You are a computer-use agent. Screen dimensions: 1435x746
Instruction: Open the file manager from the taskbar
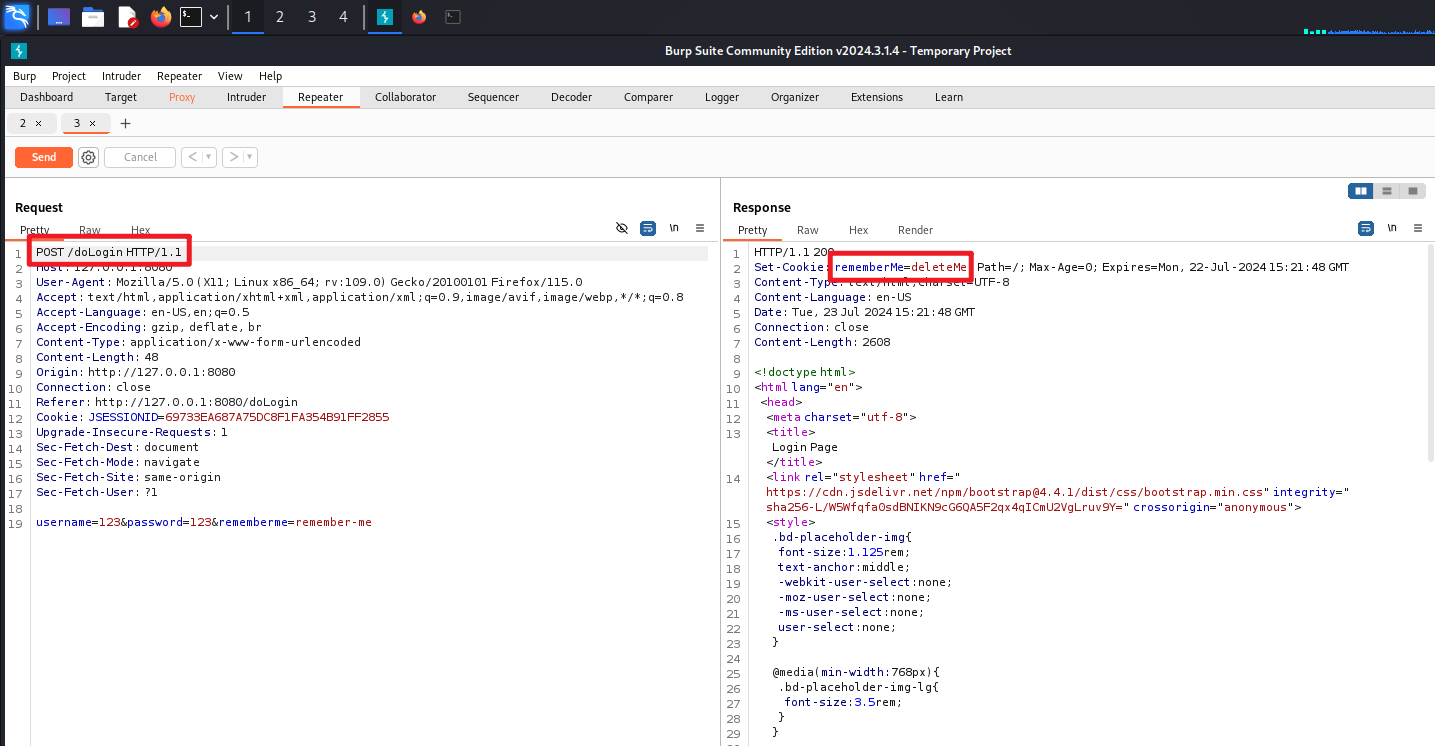click(x=93, y=17)
